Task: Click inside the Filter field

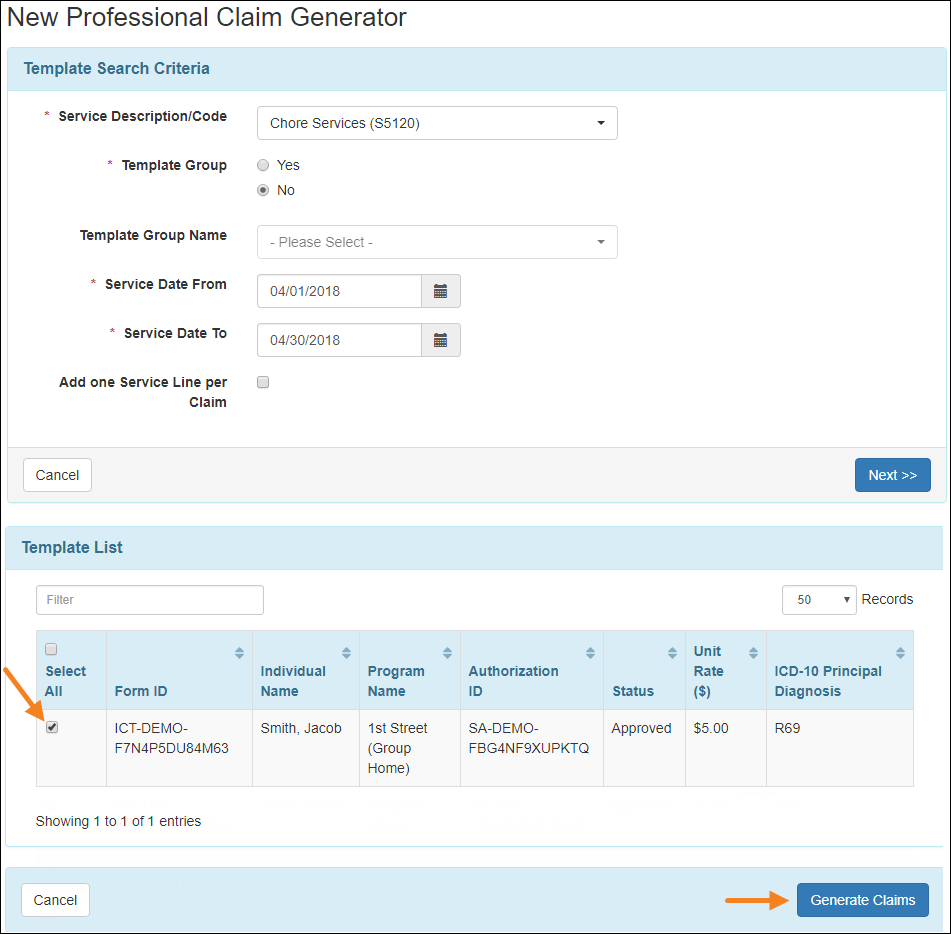Action: [x=149, y=599]
